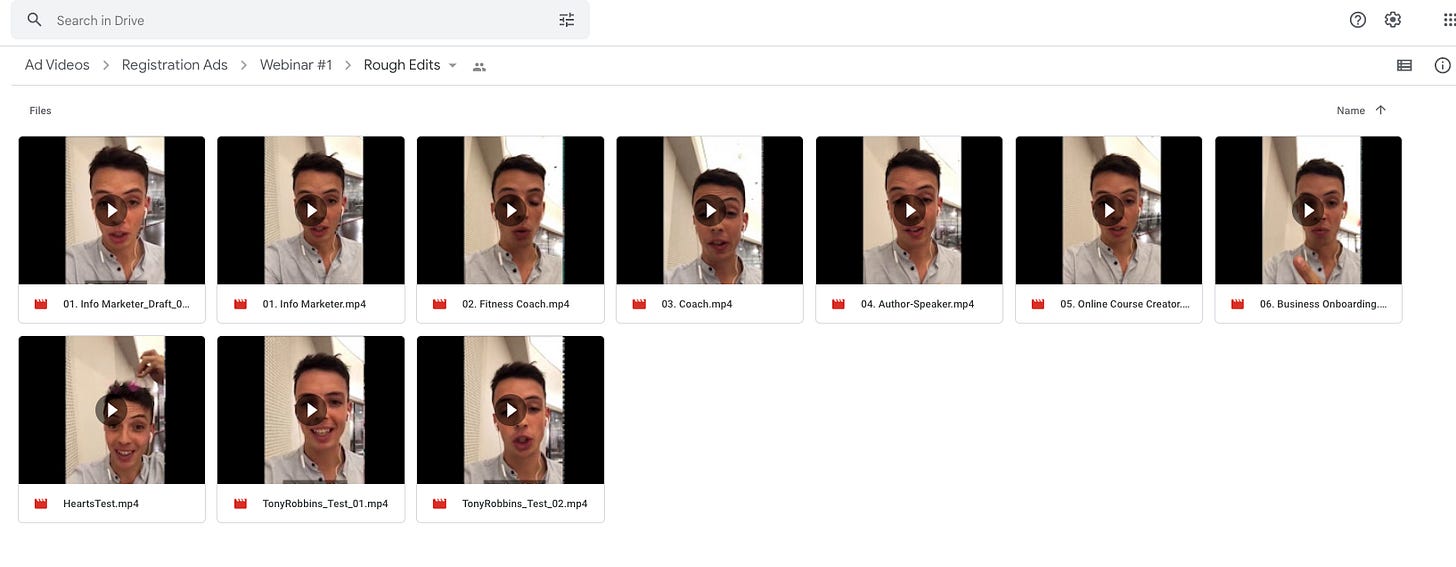The width and height of the screenshot is (1456, 567).
Task: Reverse sort direction arrow
Action: [x=1381, y=110]
